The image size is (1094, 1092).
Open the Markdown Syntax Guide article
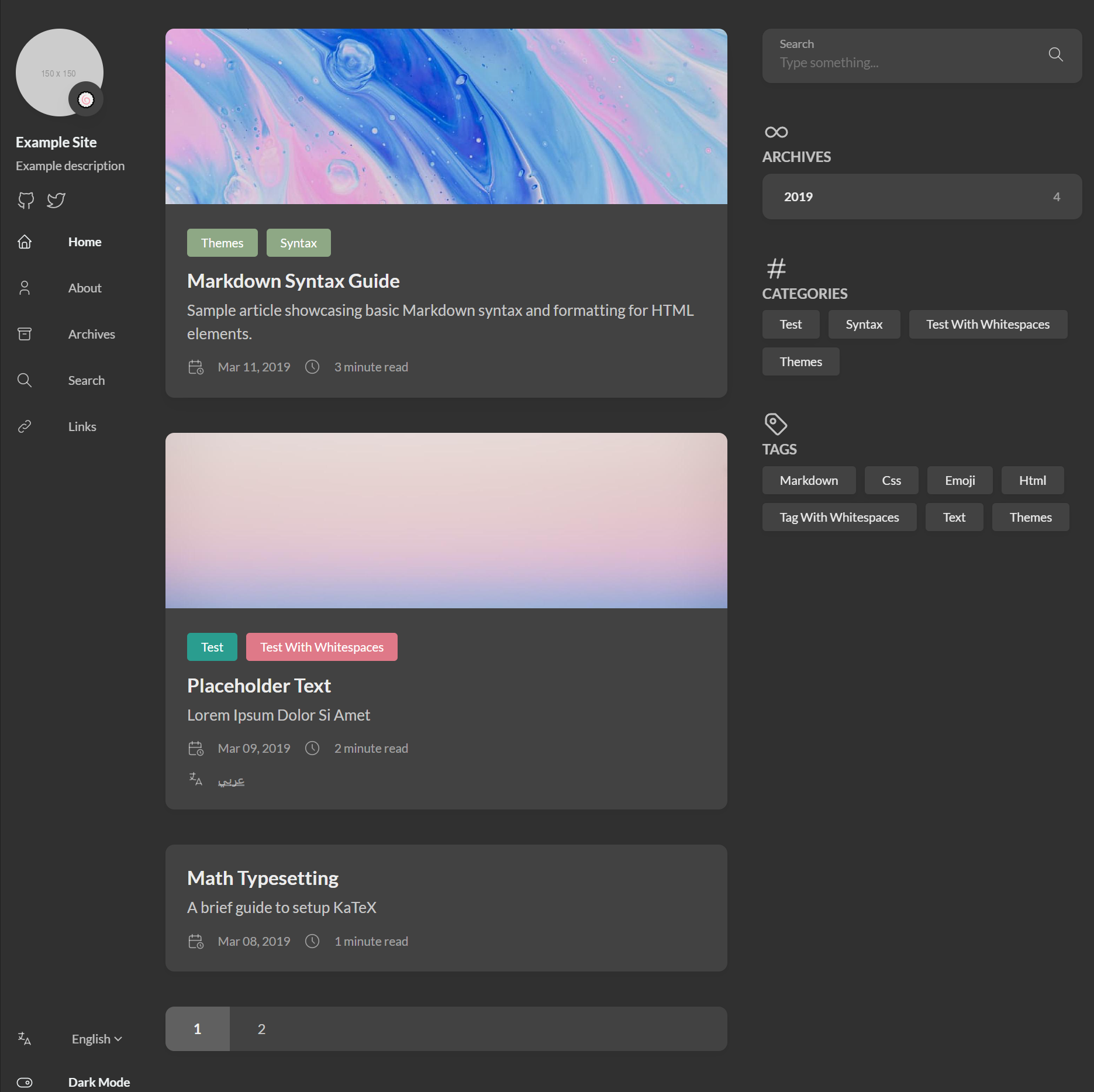click(x=292, y=281)
